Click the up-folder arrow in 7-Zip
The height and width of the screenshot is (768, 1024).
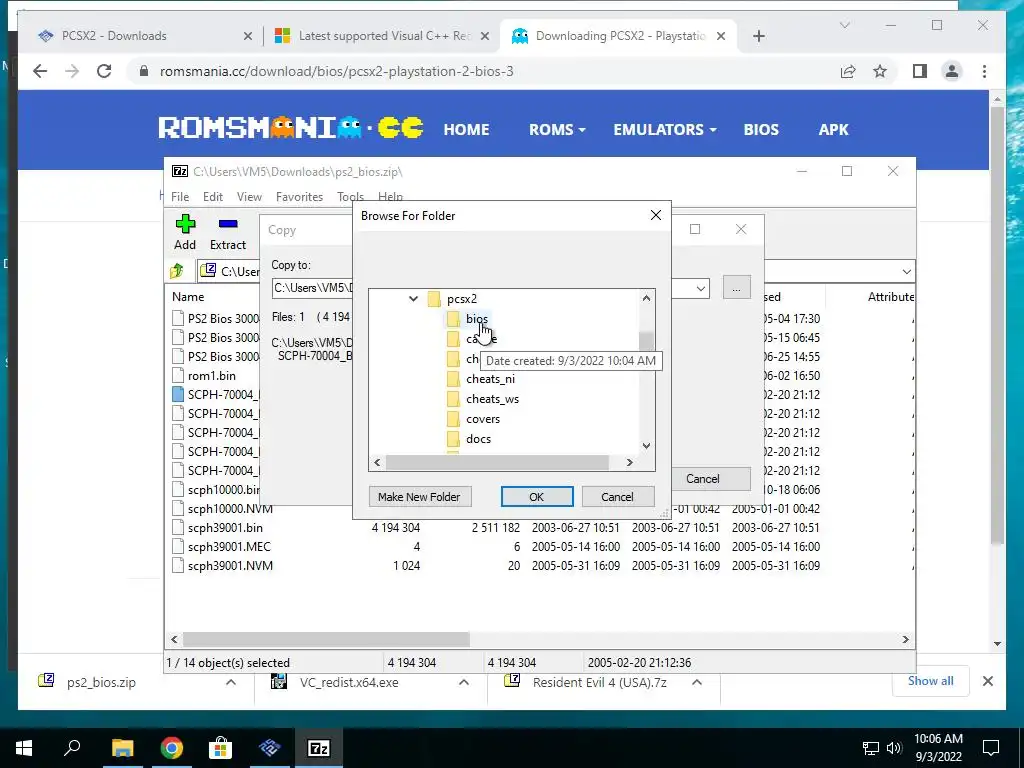176,270
